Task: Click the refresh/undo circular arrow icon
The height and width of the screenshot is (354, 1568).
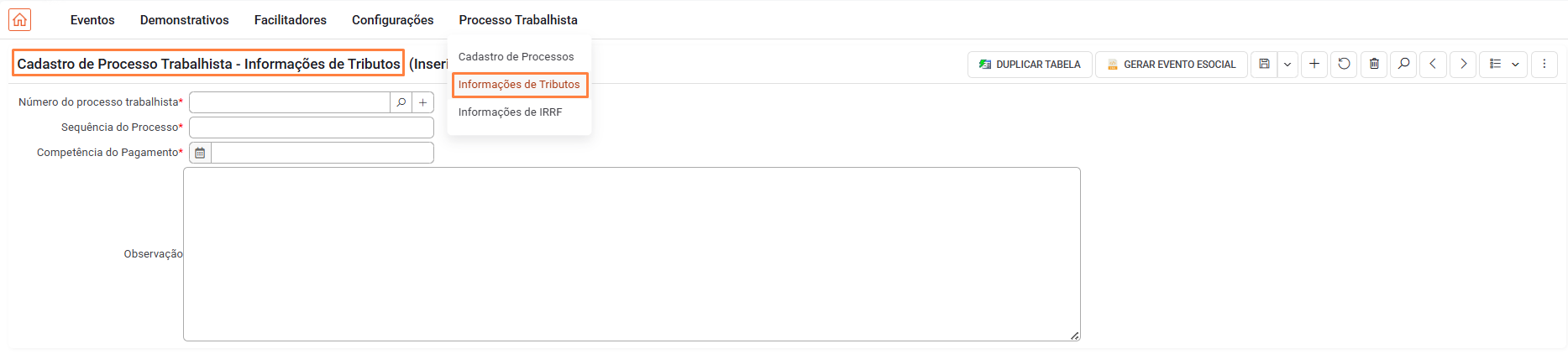Action: pyautogui.click(x=1344, y=64)
